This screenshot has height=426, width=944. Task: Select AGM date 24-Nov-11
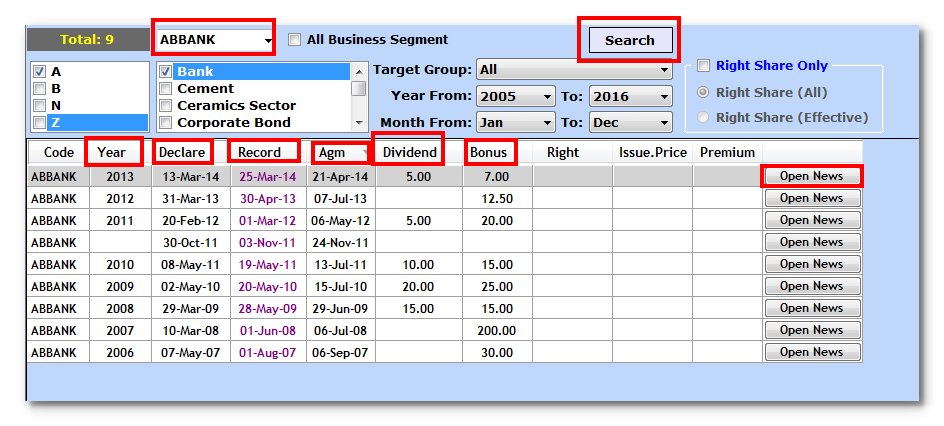[x=340, y=242]
